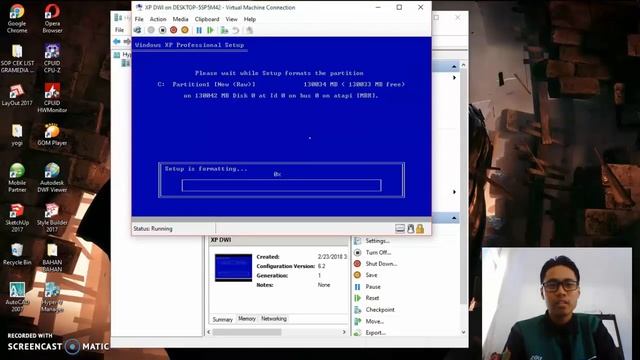Open Google Chrome desktop icon
This screenshot has height=360, width=640.
pos(17,18)
